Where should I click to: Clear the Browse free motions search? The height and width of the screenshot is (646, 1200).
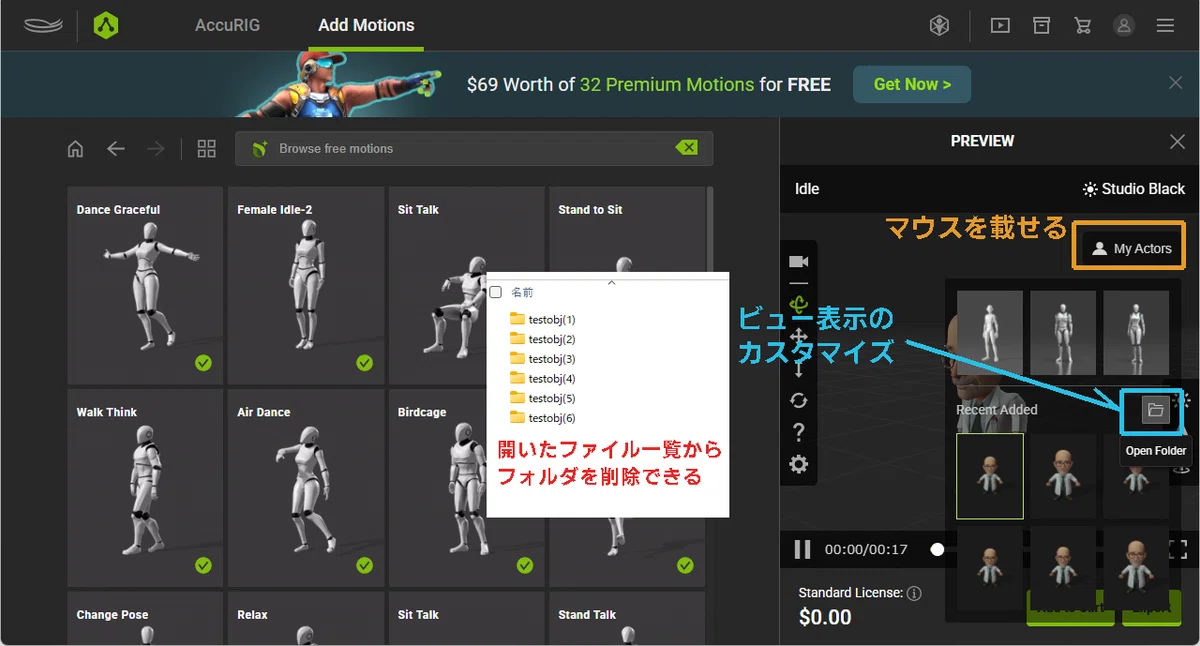[687, 148]
